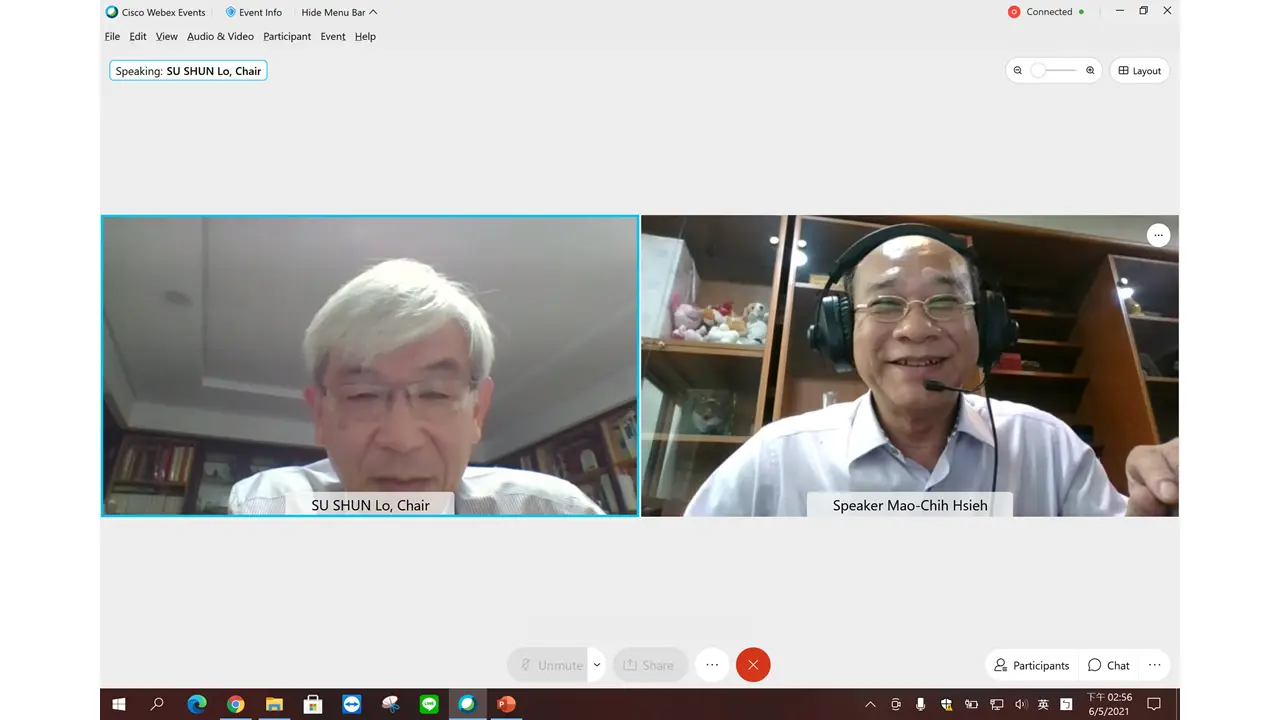Image resolution: width=1280 pixels, height=720 pixels.
Task: Open PowerPoint from the Windows taskbar
Action: coord(506,704)
